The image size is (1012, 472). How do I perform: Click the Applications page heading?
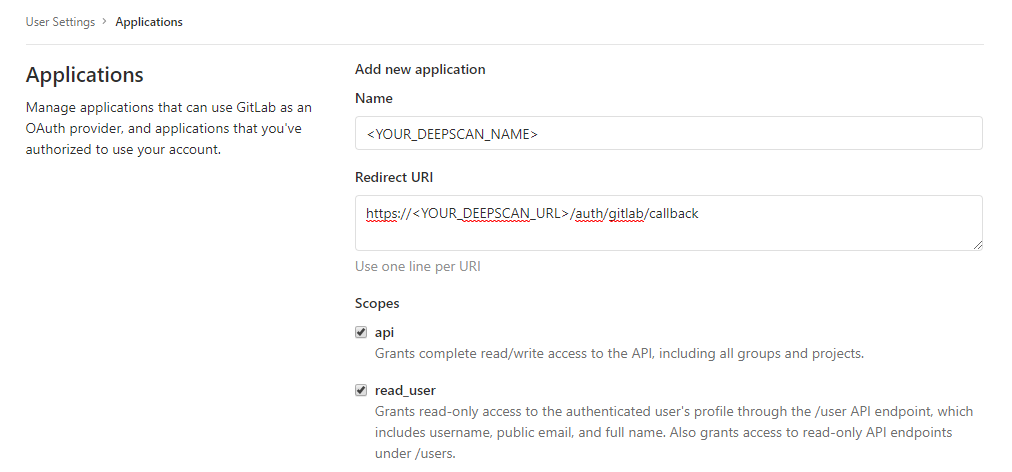(85, 75)
